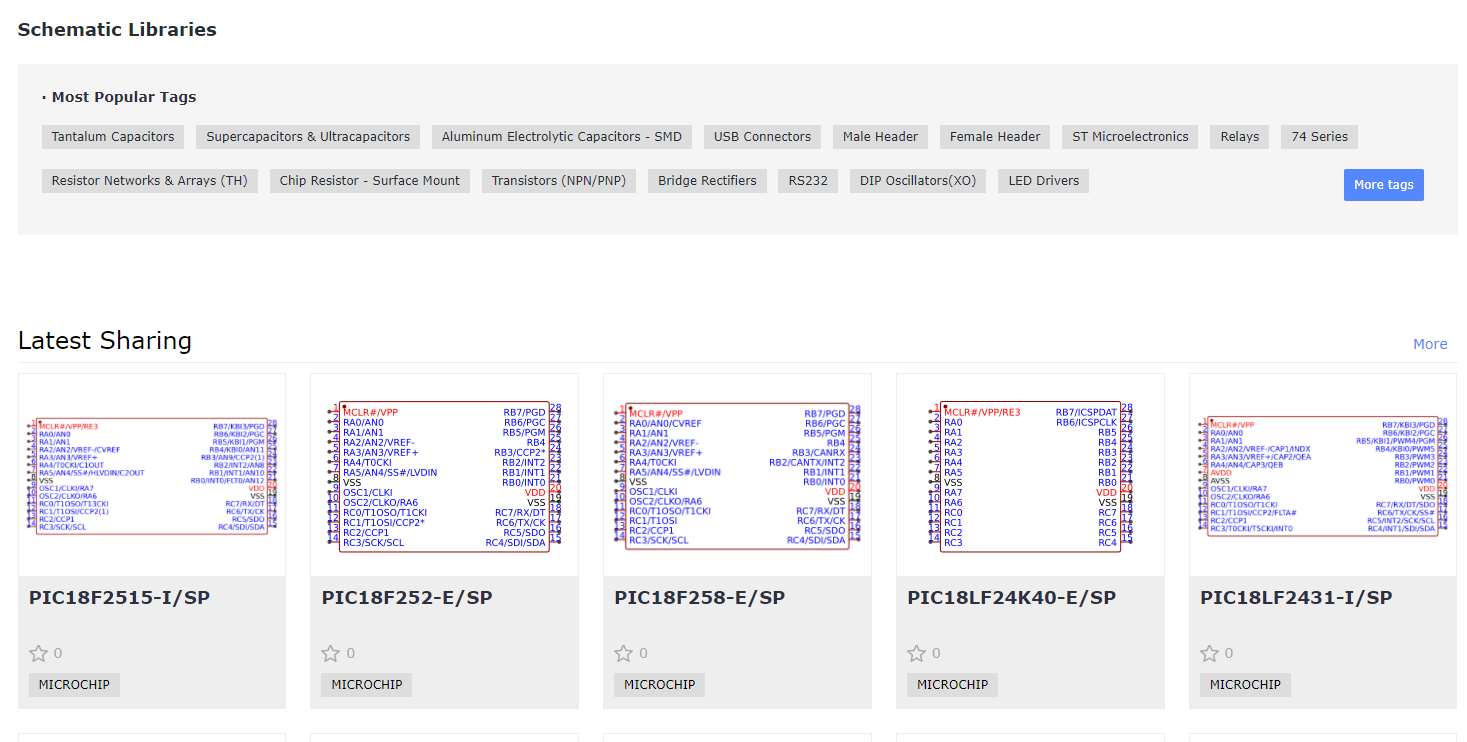Select the Relays tag
This screenshot has height=742, width=1467.
click(1240, 137)
